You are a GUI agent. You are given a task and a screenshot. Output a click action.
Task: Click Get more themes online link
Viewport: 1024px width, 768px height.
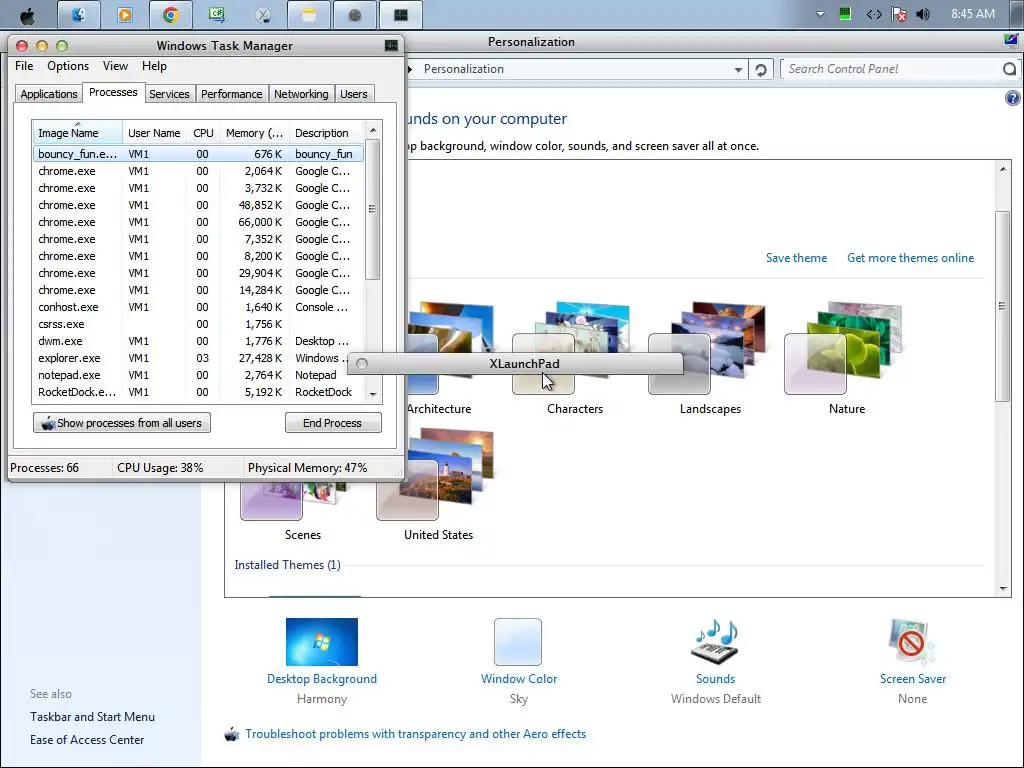[x=910, y=258]
